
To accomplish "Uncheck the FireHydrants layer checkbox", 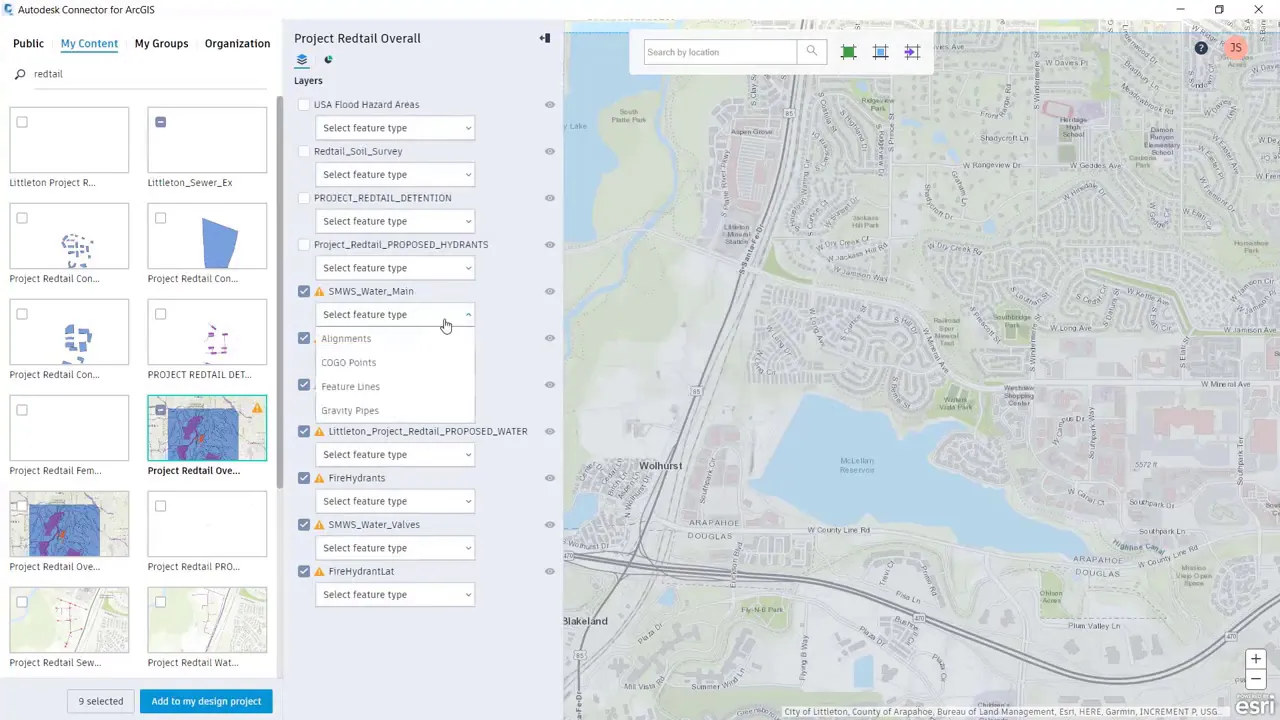I will (x=304, y=478).
